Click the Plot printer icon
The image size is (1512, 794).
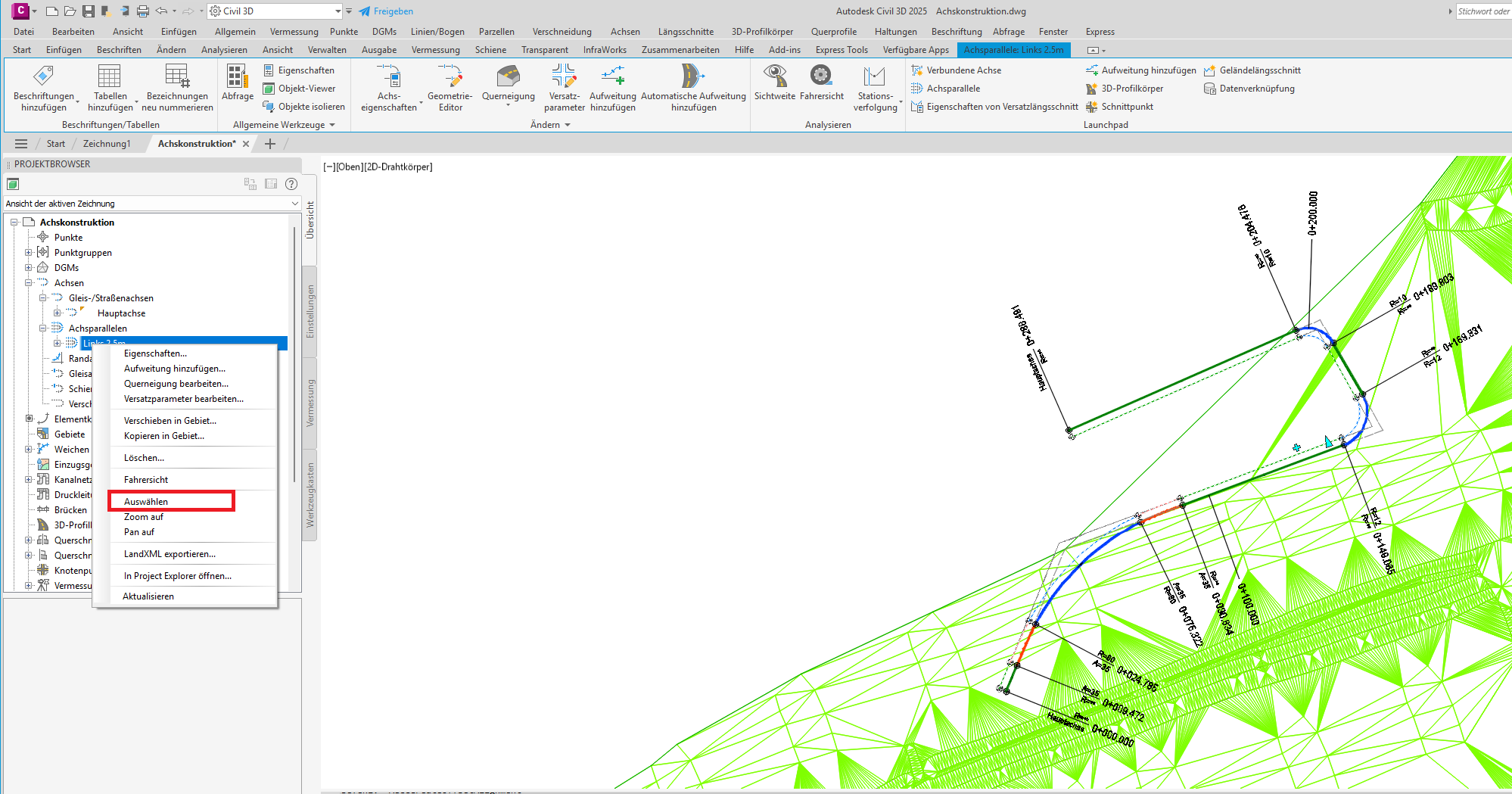point(143,11)
